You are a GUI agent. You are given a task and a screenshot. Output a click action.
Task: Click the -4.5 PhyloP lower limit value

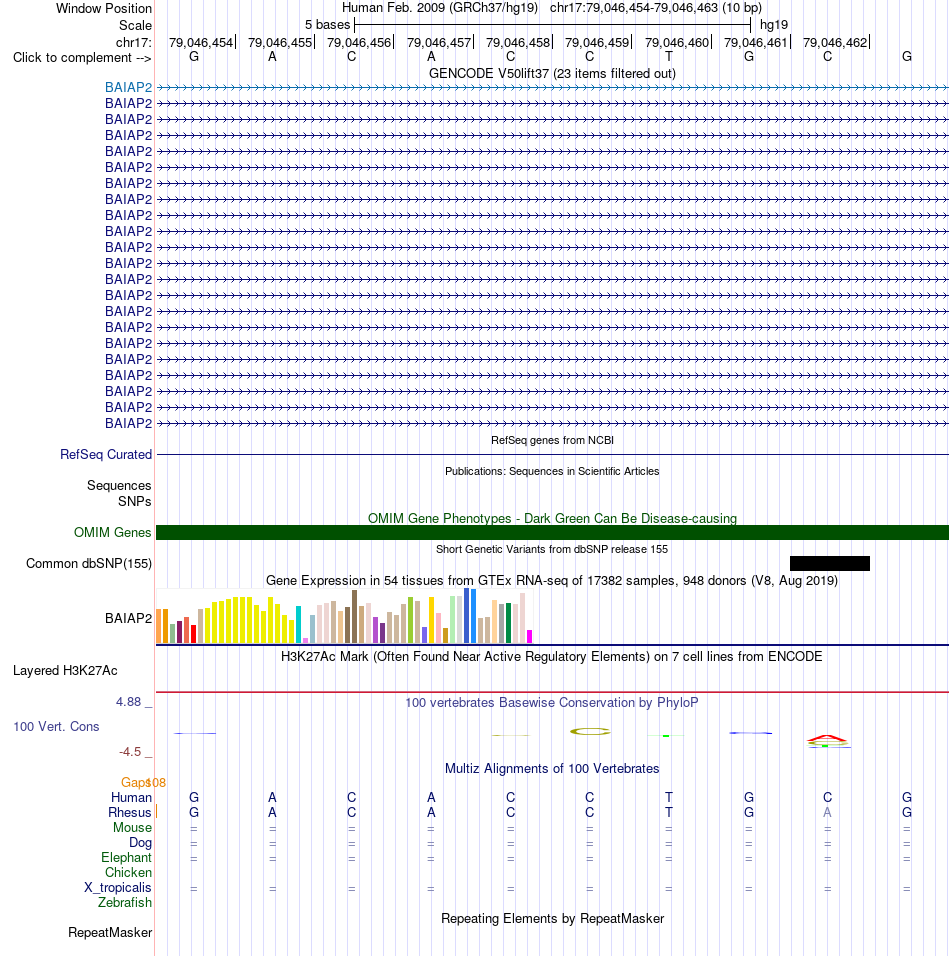coord(130,752)
